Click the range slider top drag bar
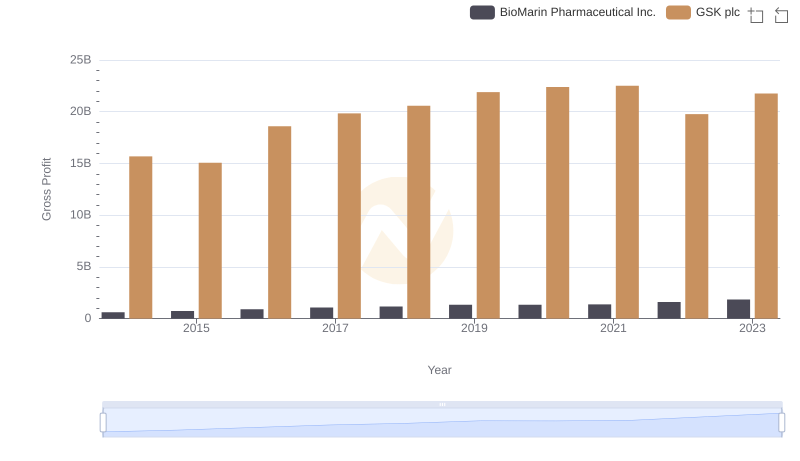This screenshot has height=461, width=800. coord(442,404)
